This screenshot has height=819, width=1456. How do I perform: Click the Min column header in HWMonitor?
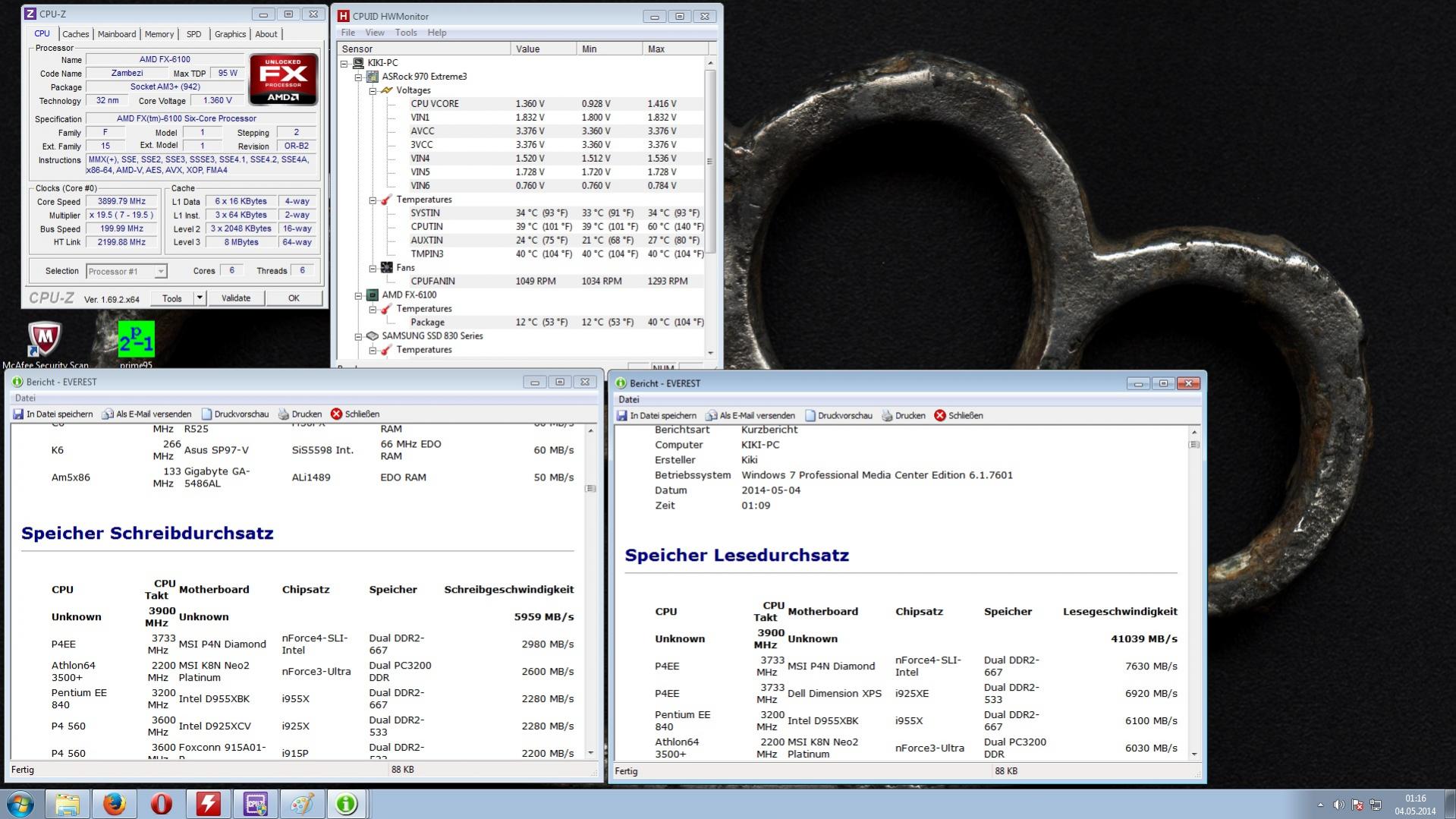click(x=610, y=49)
